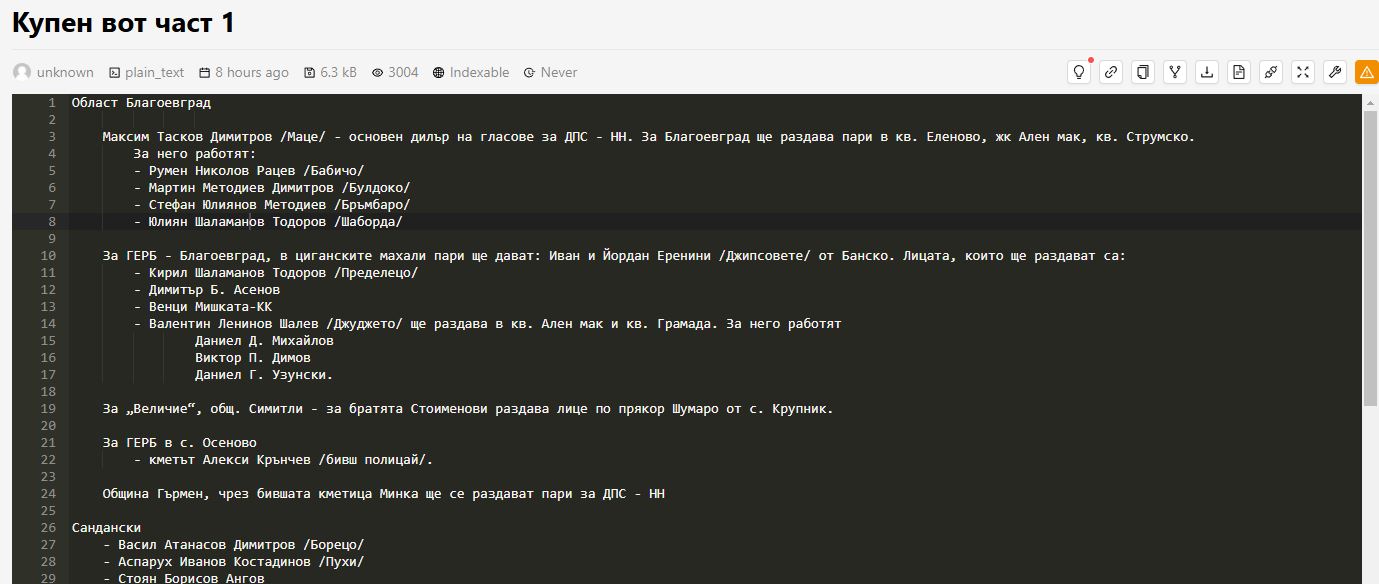
Task: Click the 'За ГЕРБ в с. Осеново' line
Action: point(180,443)
